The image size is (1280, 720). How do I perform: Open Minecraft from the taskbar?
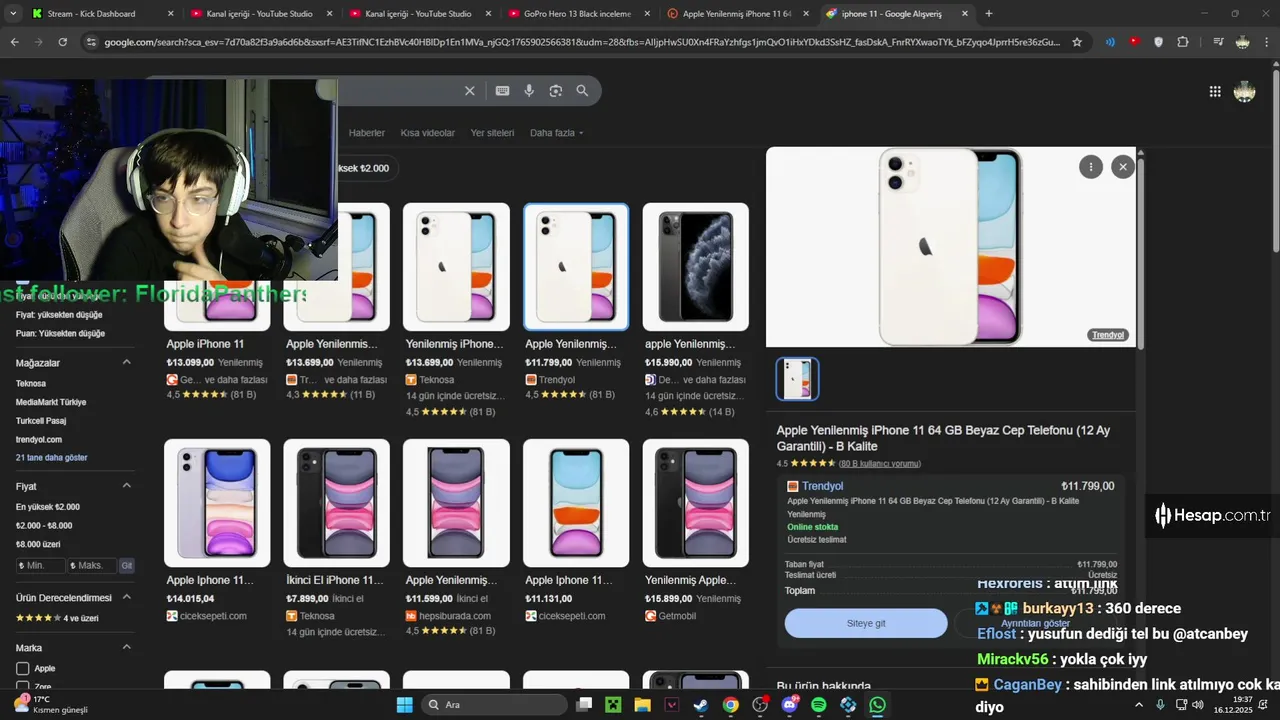(613, 705)
